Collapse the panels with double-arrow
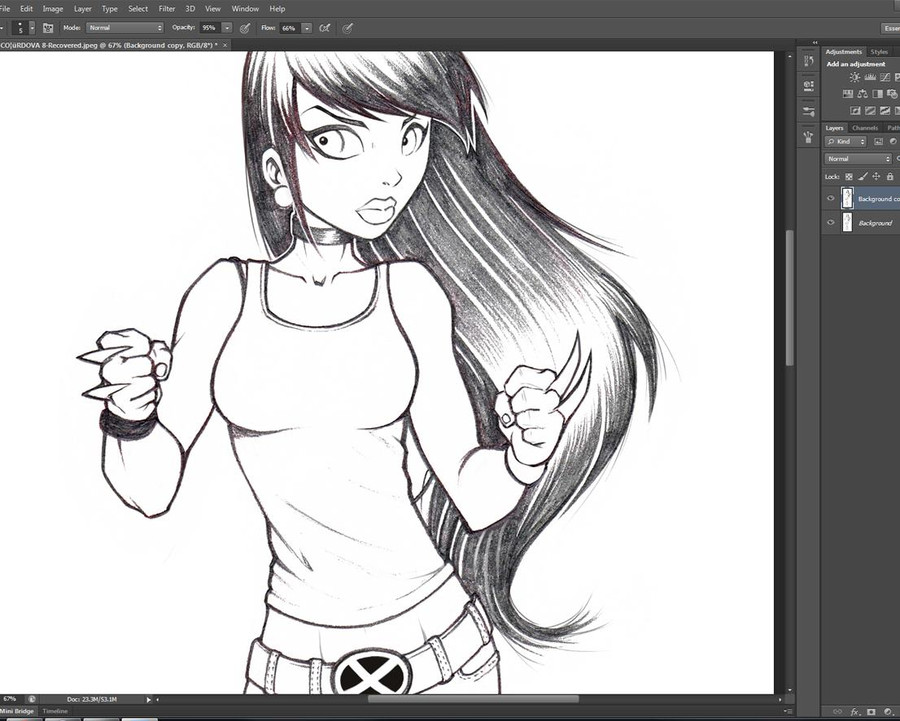Image resolution: width=900 pixels, height=721 pixels. click(x=814, y=42)
